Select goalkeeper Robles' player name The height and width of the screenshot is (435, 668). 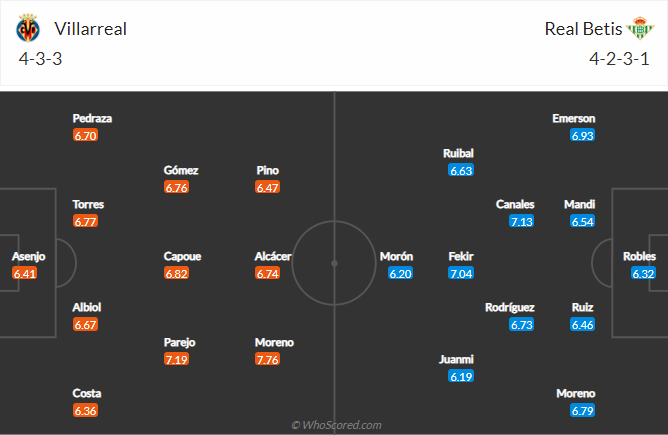(x=640, y=256)
